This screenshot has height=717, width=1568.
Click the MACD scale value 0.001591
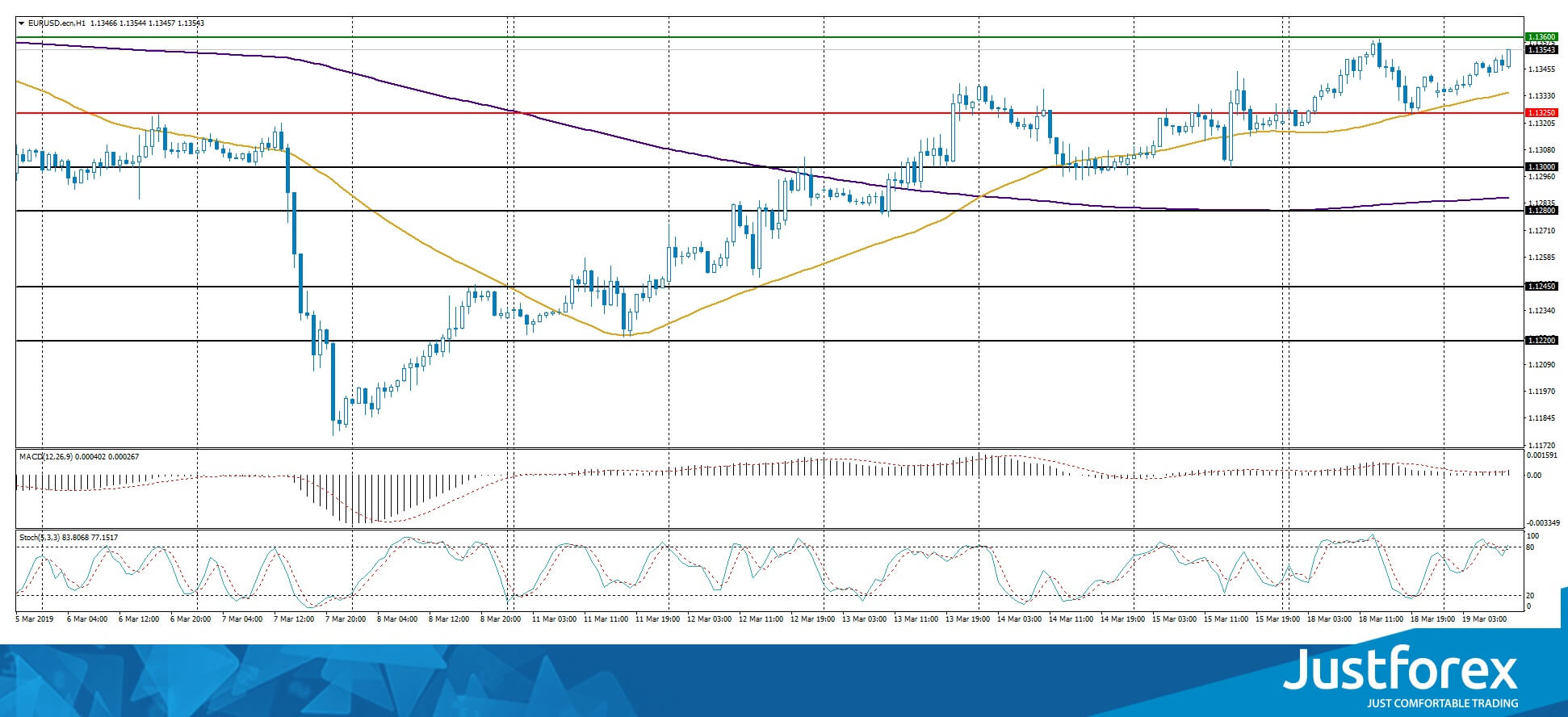point(1542,455)
